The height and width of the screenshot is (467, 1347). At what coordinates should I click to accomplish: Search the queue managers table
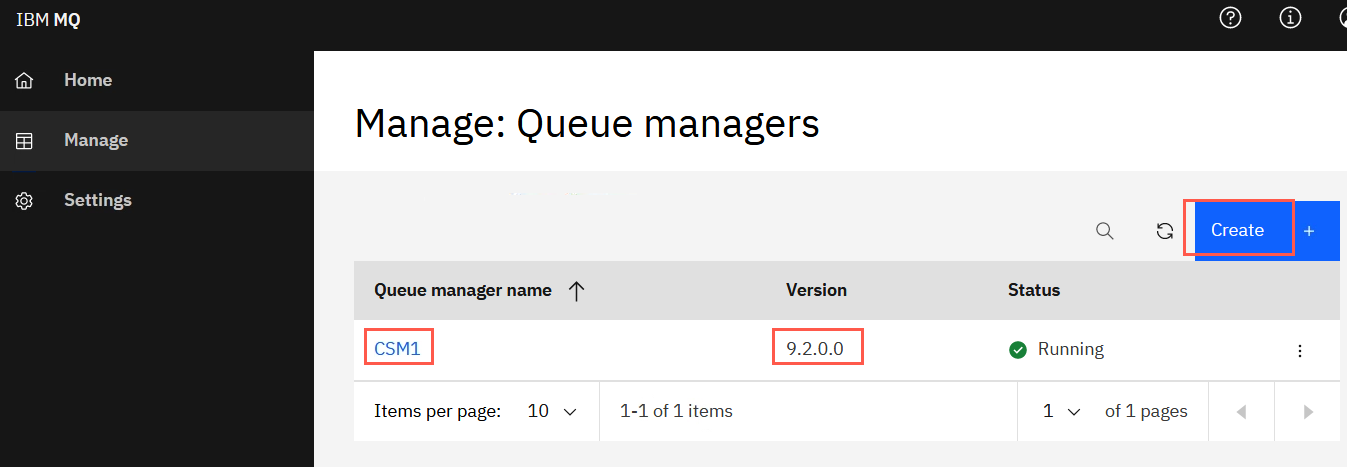[1105, 231]
